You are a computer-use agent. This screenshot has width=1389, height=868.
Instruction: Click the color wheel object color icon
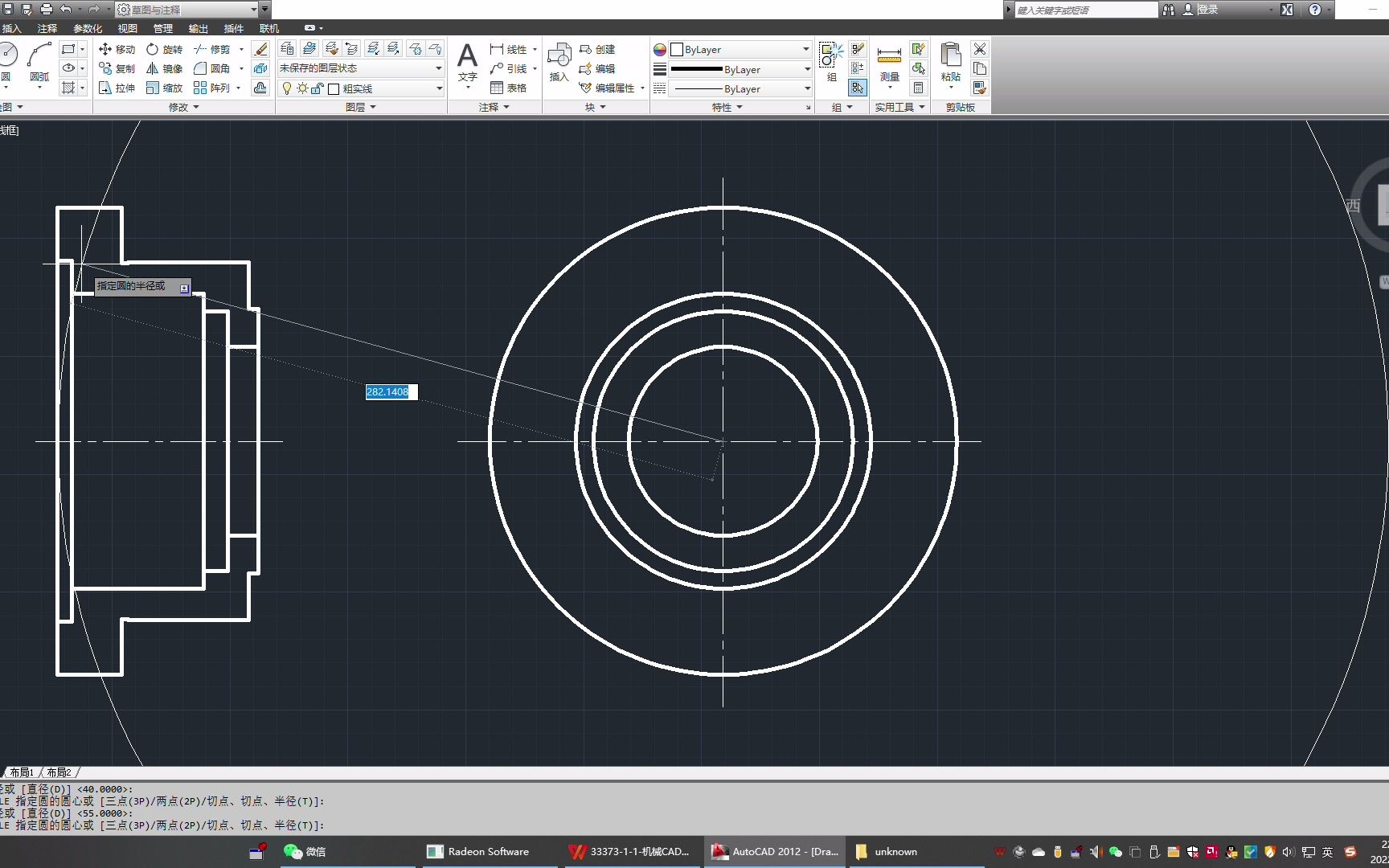(660, 50)
